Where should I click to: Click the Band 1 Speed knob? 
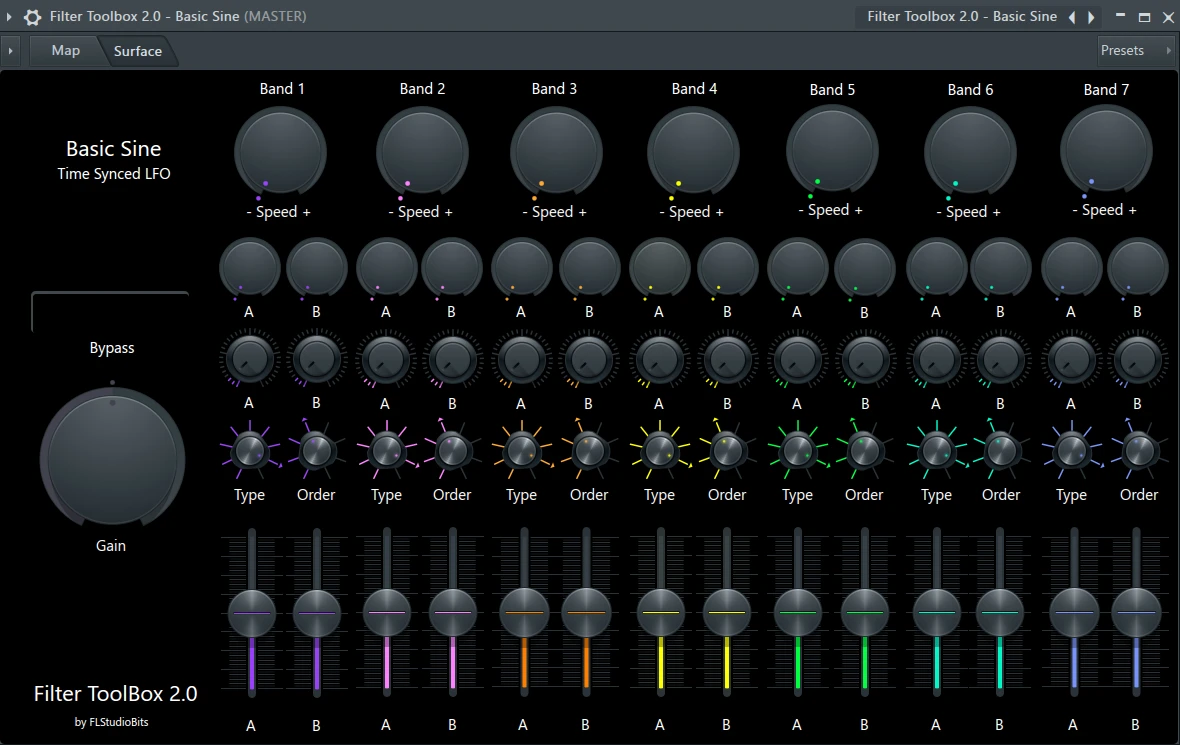[x=280, y=152]
